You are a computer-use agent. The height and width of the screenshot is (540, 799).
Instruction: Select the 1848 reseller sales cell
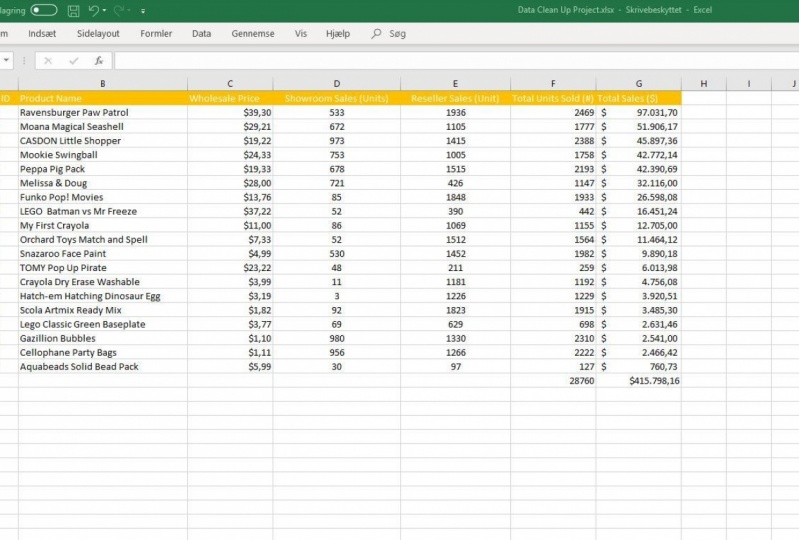tap(456, 197)
